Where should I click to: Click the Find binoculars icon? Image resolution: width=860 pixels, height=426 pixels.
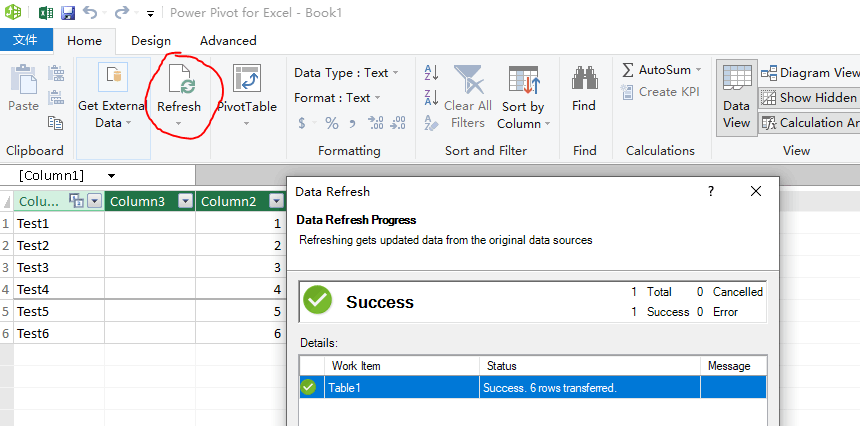pos(584,78)
